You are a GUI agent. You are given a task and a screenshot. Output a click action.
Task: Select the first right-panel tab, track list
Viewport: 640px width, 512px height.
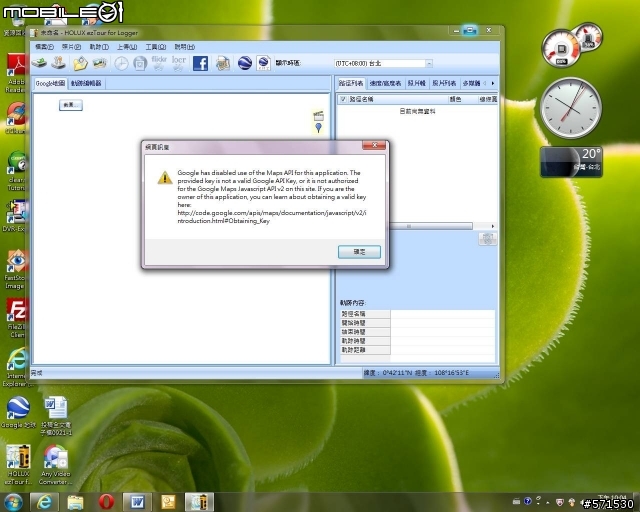click(x=351, y=83)
